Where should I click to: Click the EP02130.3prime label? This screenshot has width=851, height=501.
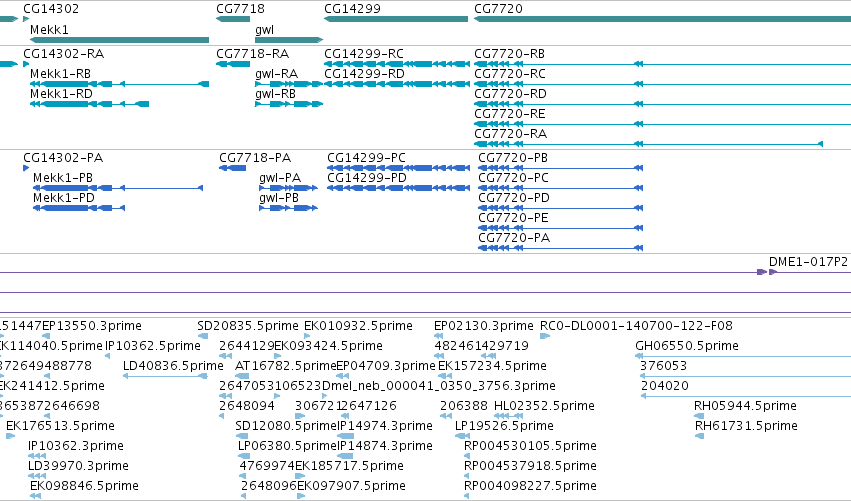[484, 326]
